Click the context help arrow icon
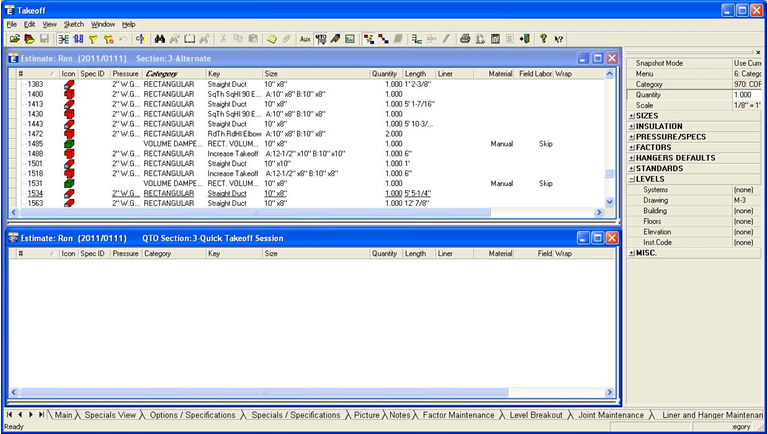 tap(558, 39)
